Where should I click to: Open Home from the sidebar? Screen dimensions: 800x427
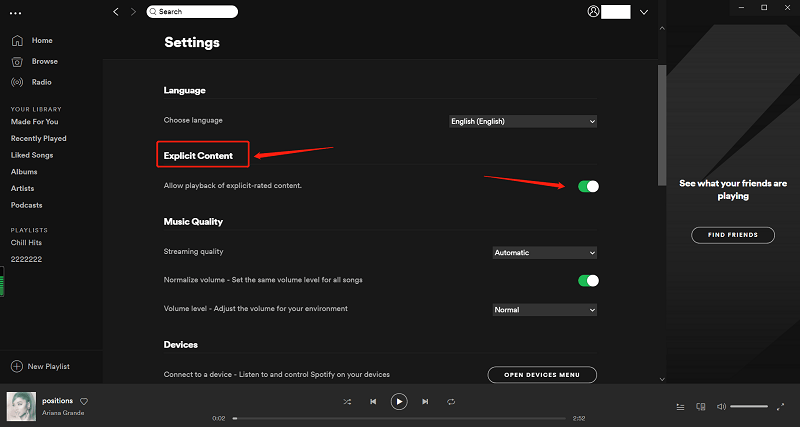click(42, 40)
